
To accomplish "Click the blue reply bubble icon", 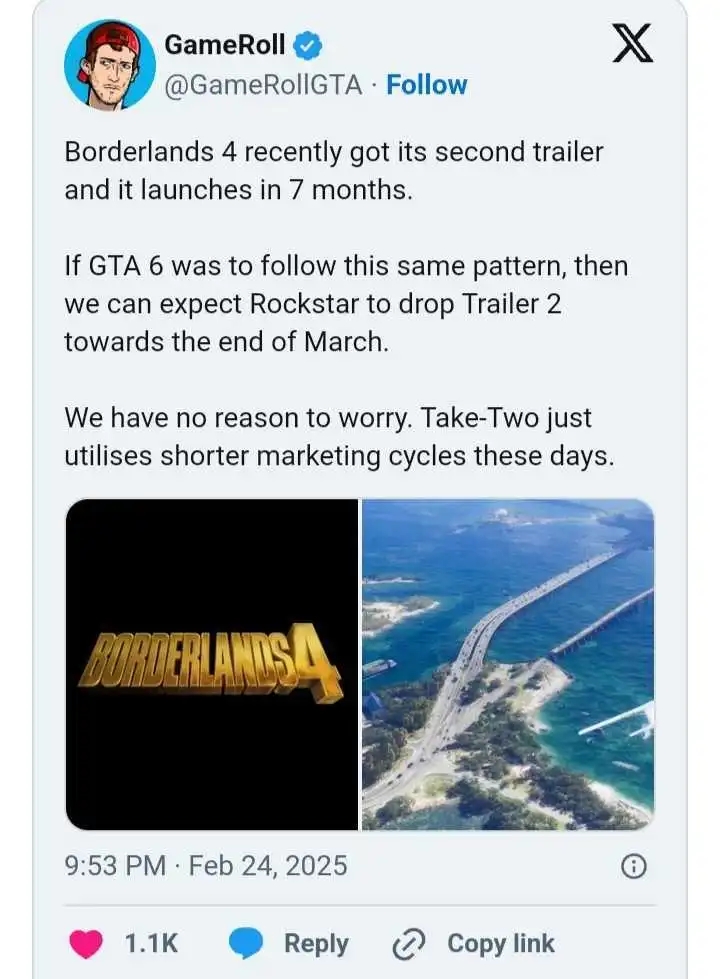I will (x=245, y=943).
